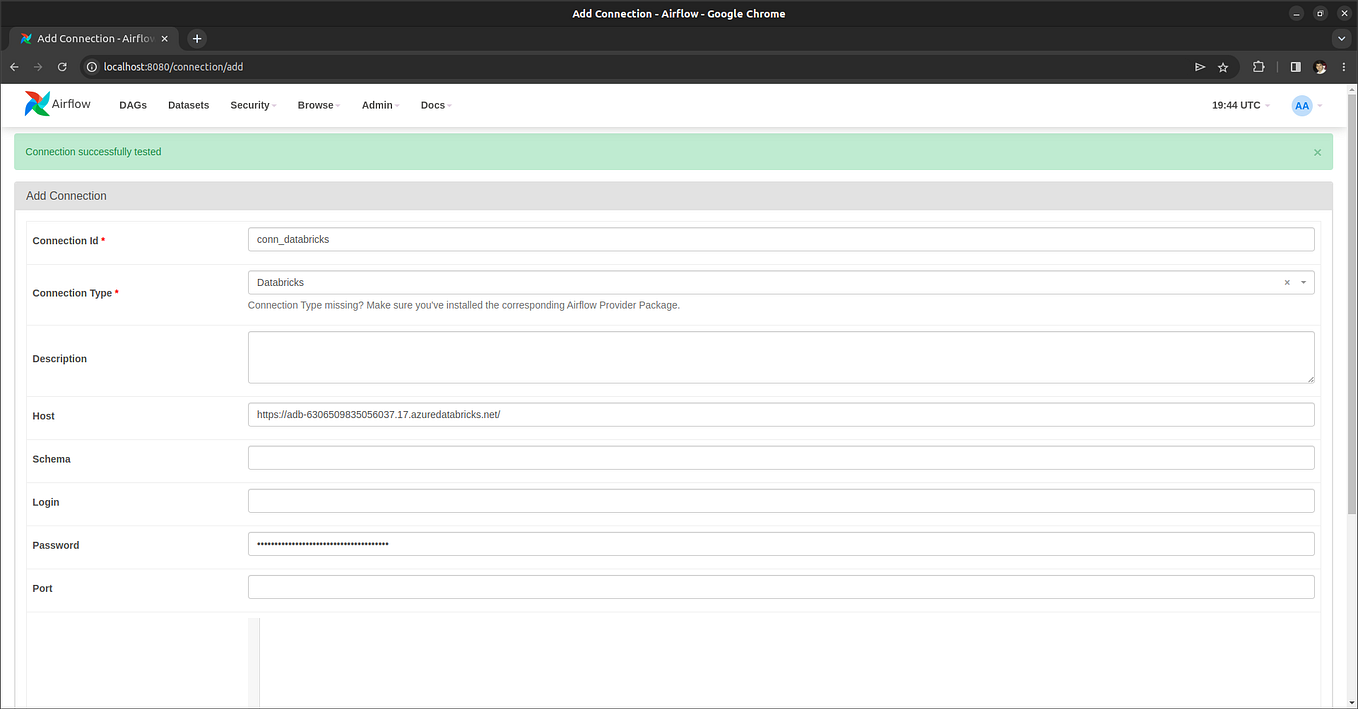Expand the Browse dropdown

coord(316,105)
